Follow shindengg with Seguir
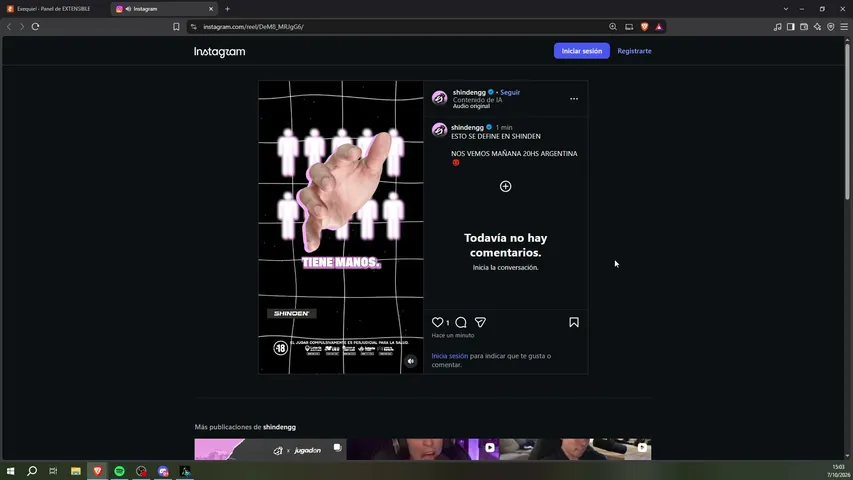Image resolution: width=853 pixels, height=480 pixels. point(510,92)
